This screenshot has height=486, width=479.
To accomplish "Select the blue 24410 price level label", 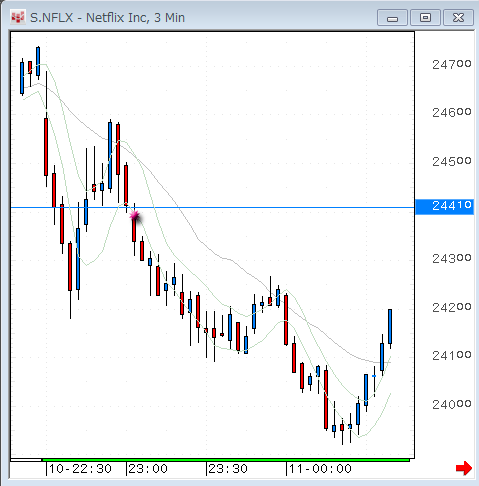I will coord(444,206).
